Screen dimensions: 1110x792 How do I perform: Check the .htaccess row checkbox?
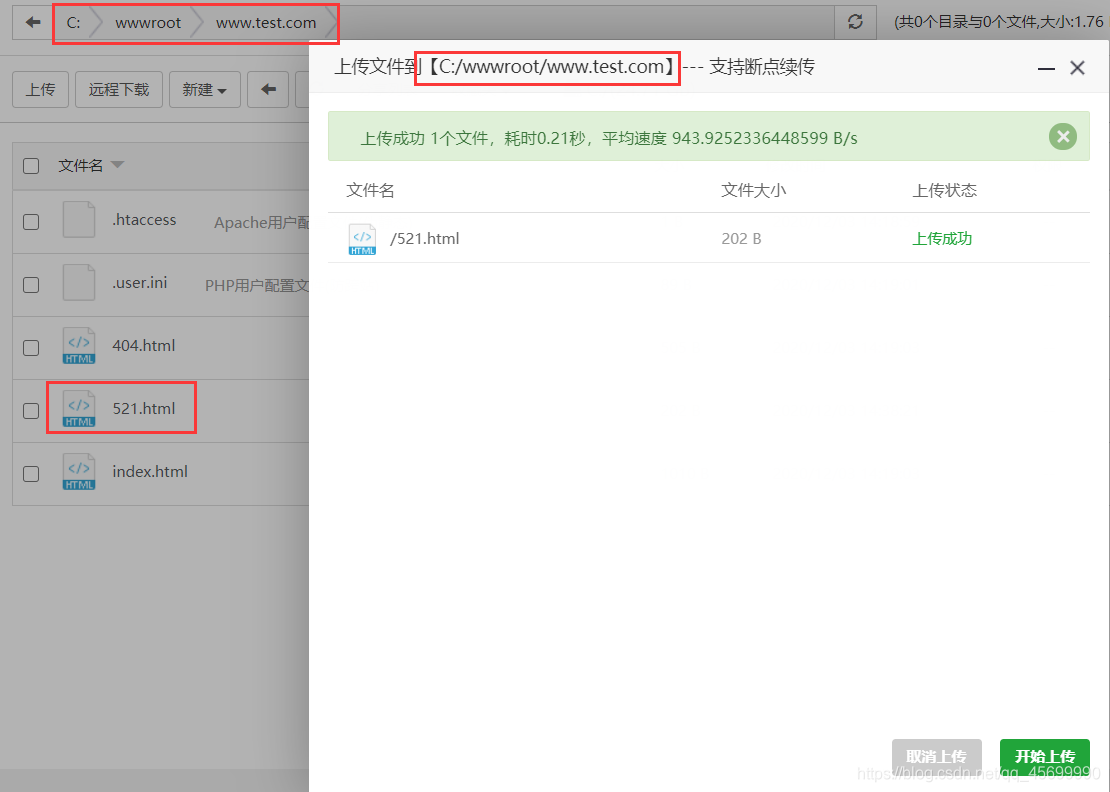click(x=31, y=222)
